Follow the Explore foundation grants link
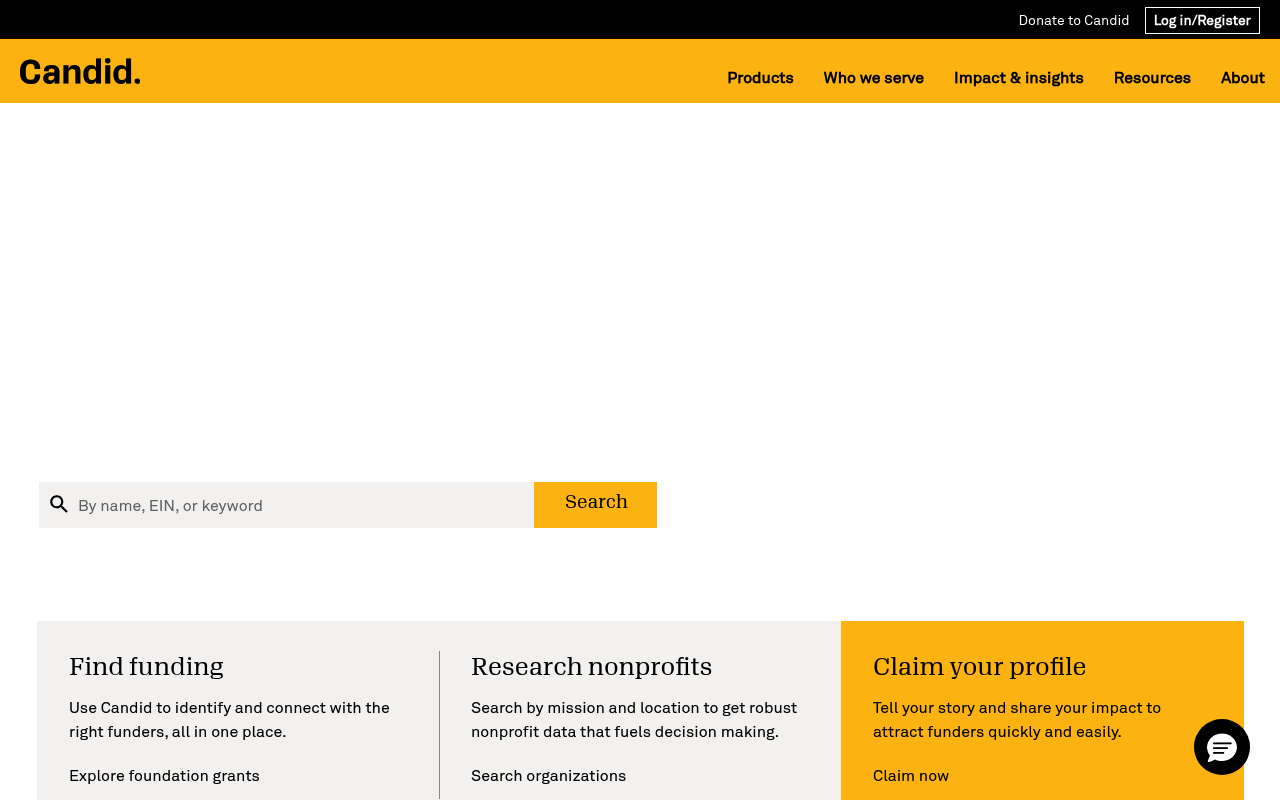 pos(164,776)
